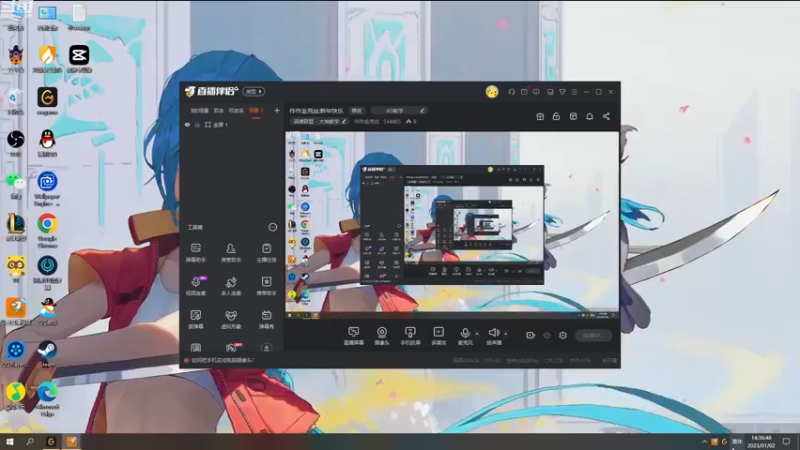This screenshot has width=800, height=450.
Task: Click the 修改 button next to stream title
Action: pyautogui.click(x=357, y=111)
